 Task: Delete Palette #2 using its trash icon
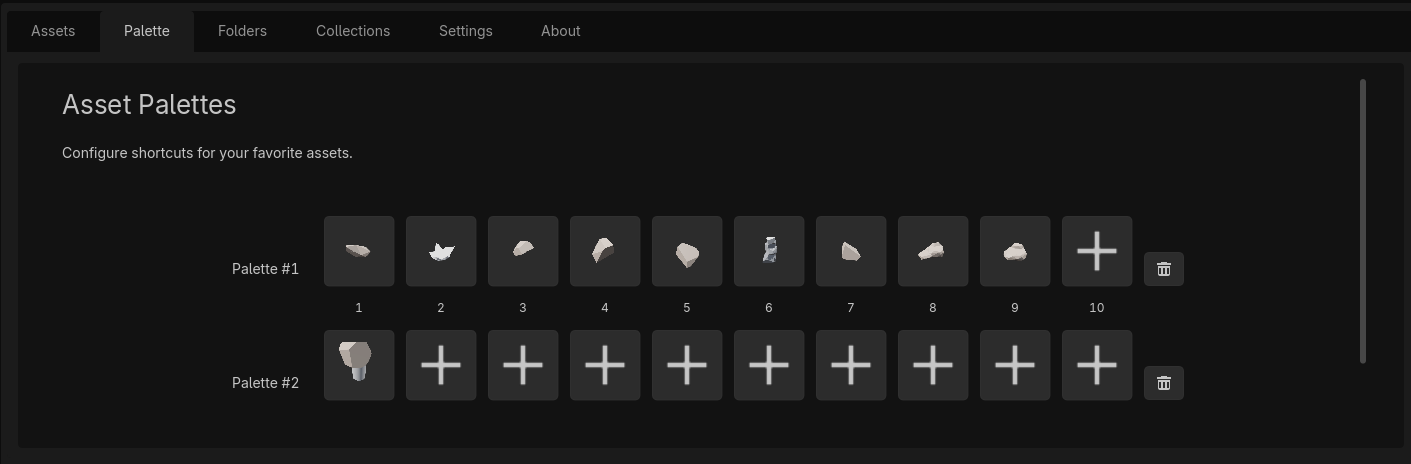click(x=1164, y=383)
